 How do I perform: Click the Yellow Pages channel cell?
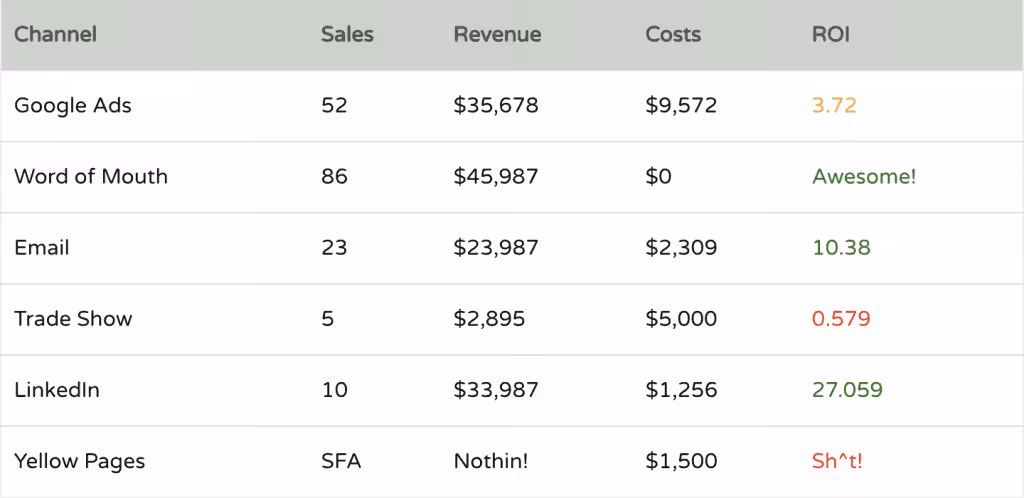coord(80,461)
